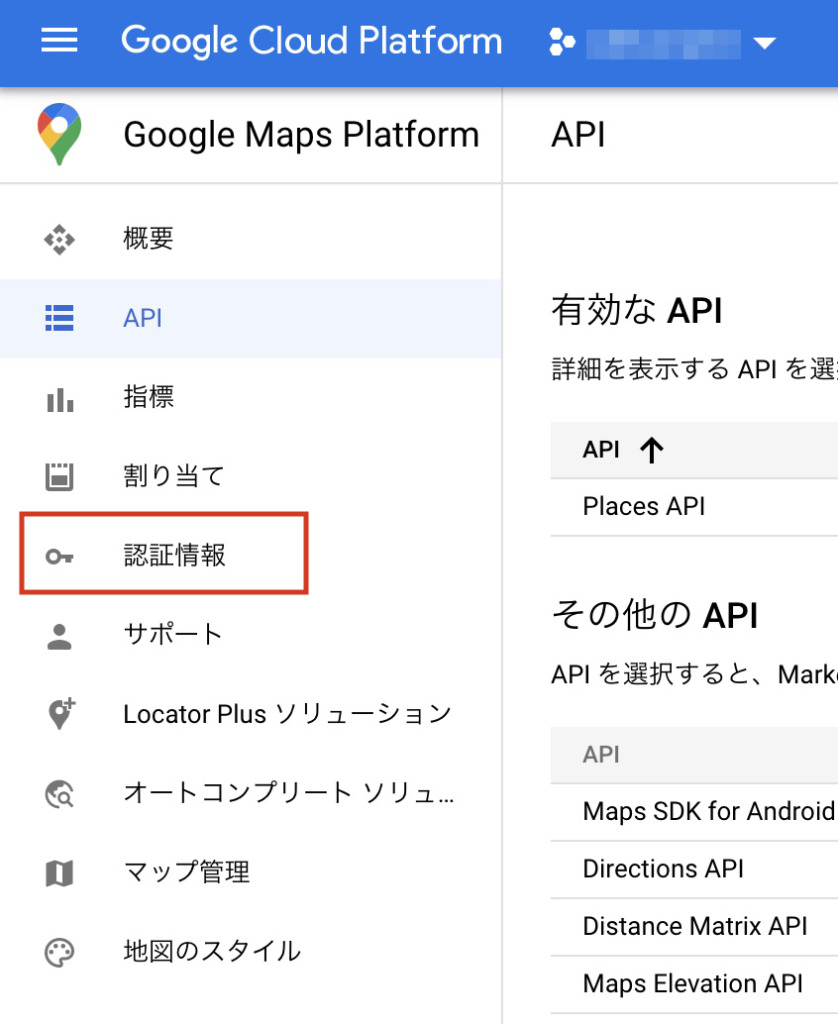This screenshot has width=838, height=1024.
Task: Click the quota icon beside 割り当て
Action: 59,476
